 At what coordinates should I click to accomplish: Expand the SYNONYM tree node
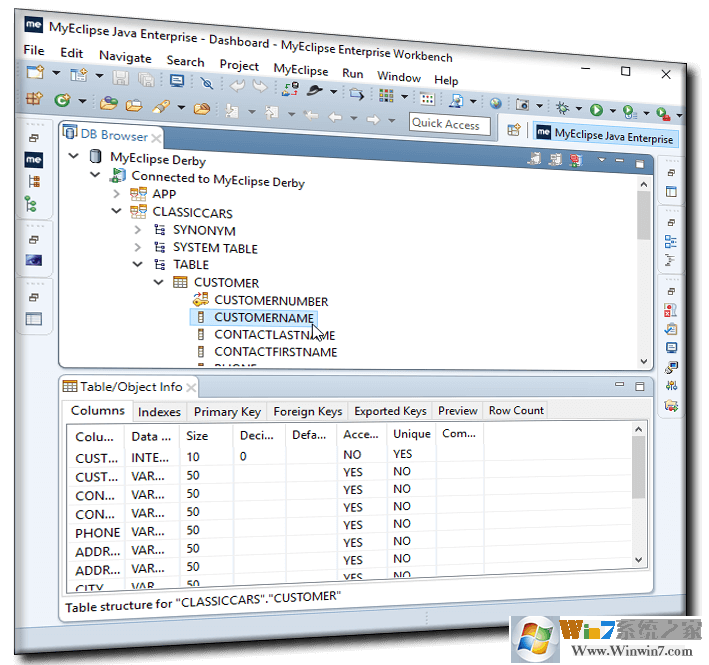tap(137, 230)
